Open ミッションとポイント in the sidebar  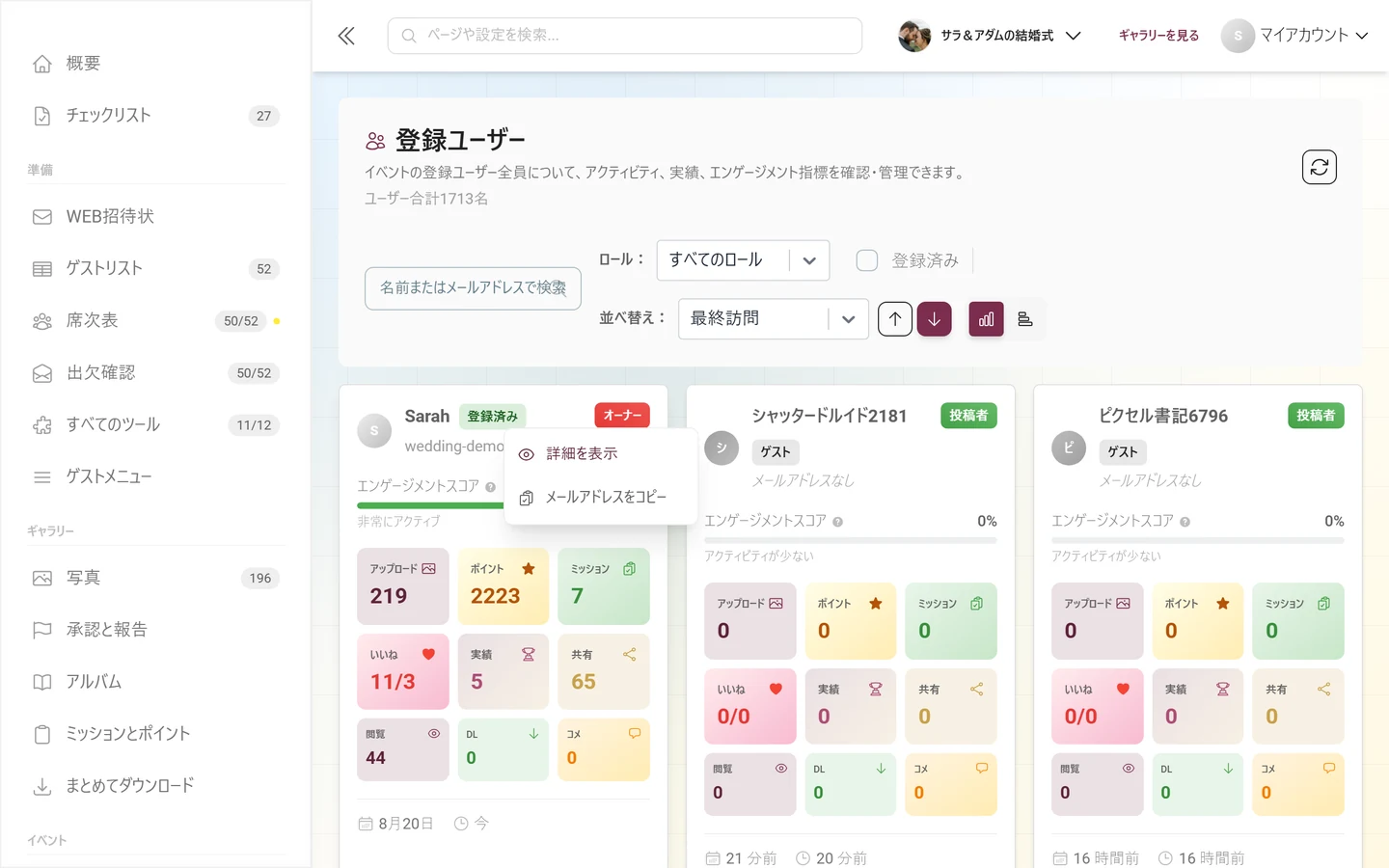tap(156, 734)
